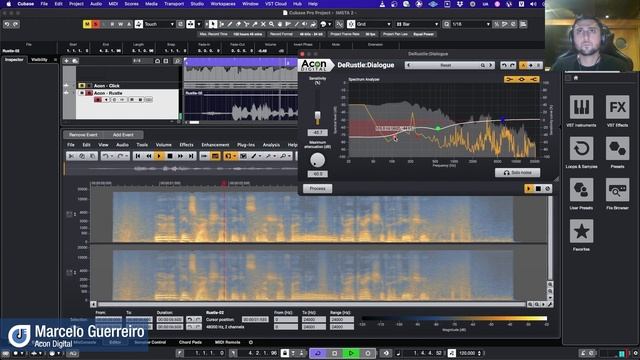Viewport: 640px width, 360px height.
Task: Open the Analysis menu in the editor
Action: tap(271, 145)
